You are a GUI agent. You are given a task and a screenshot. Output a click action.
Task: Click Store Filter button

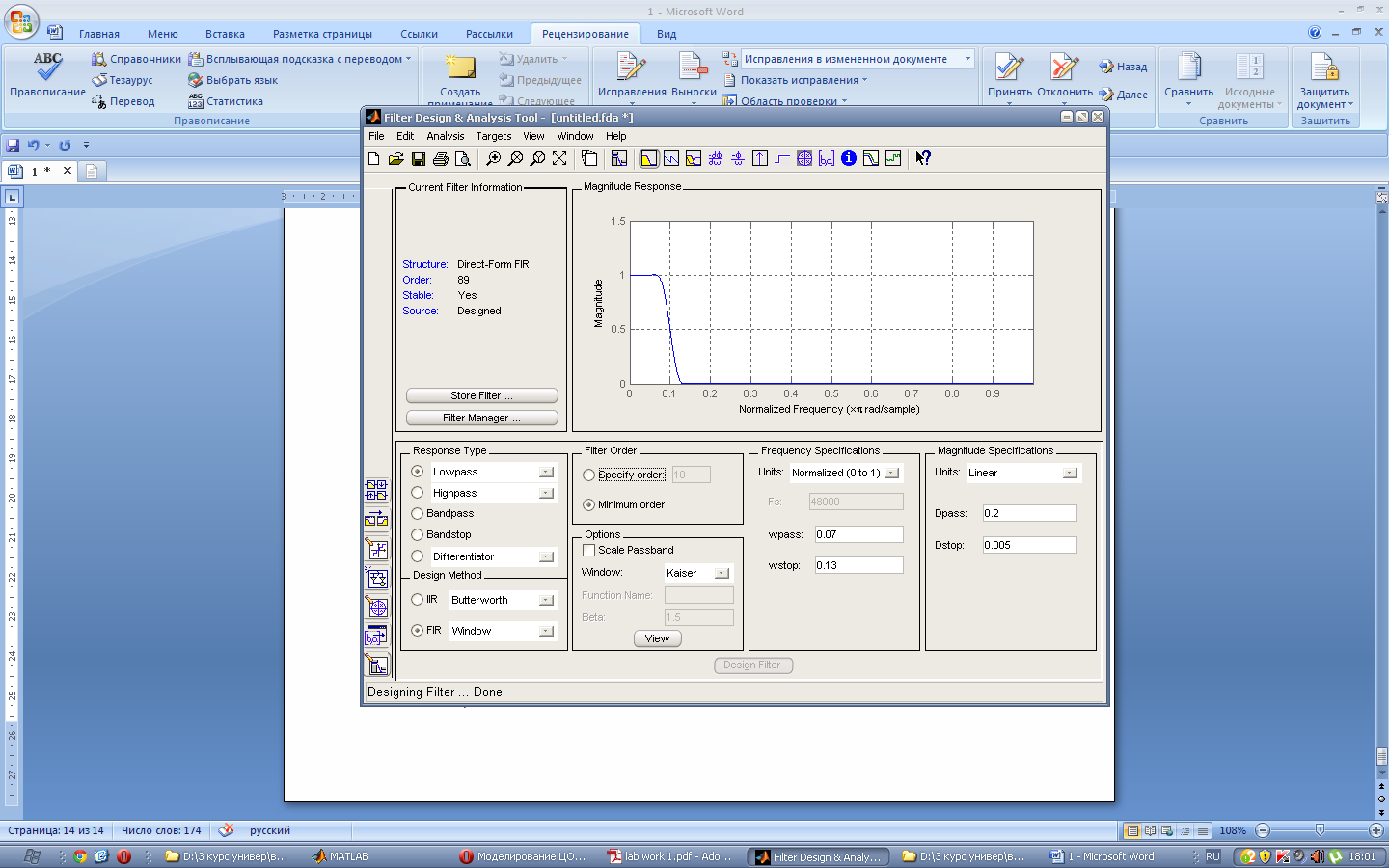pyautogui.click(x=482, y=396)
